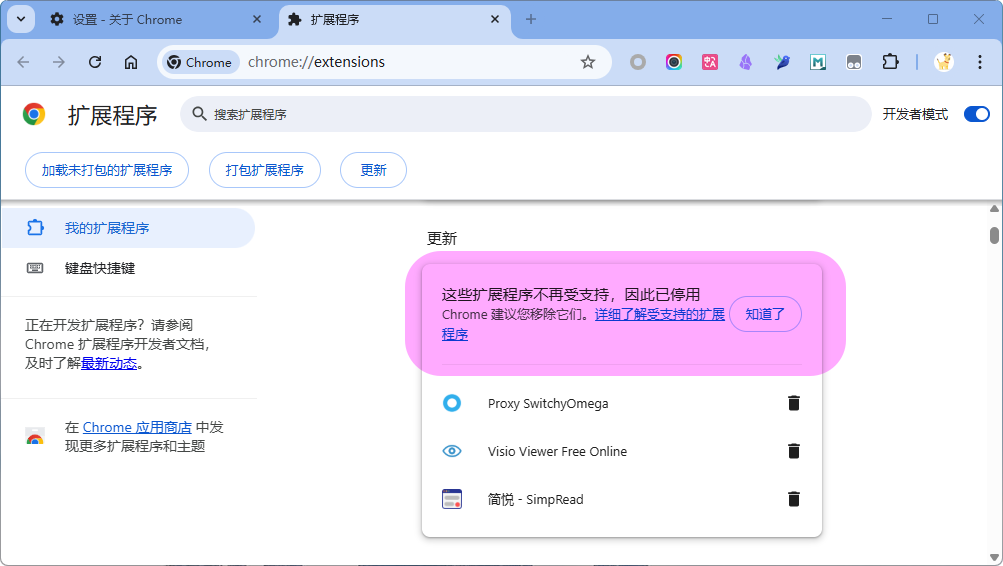Click the Visio Viewer eye icon

(x=452, y=451)
